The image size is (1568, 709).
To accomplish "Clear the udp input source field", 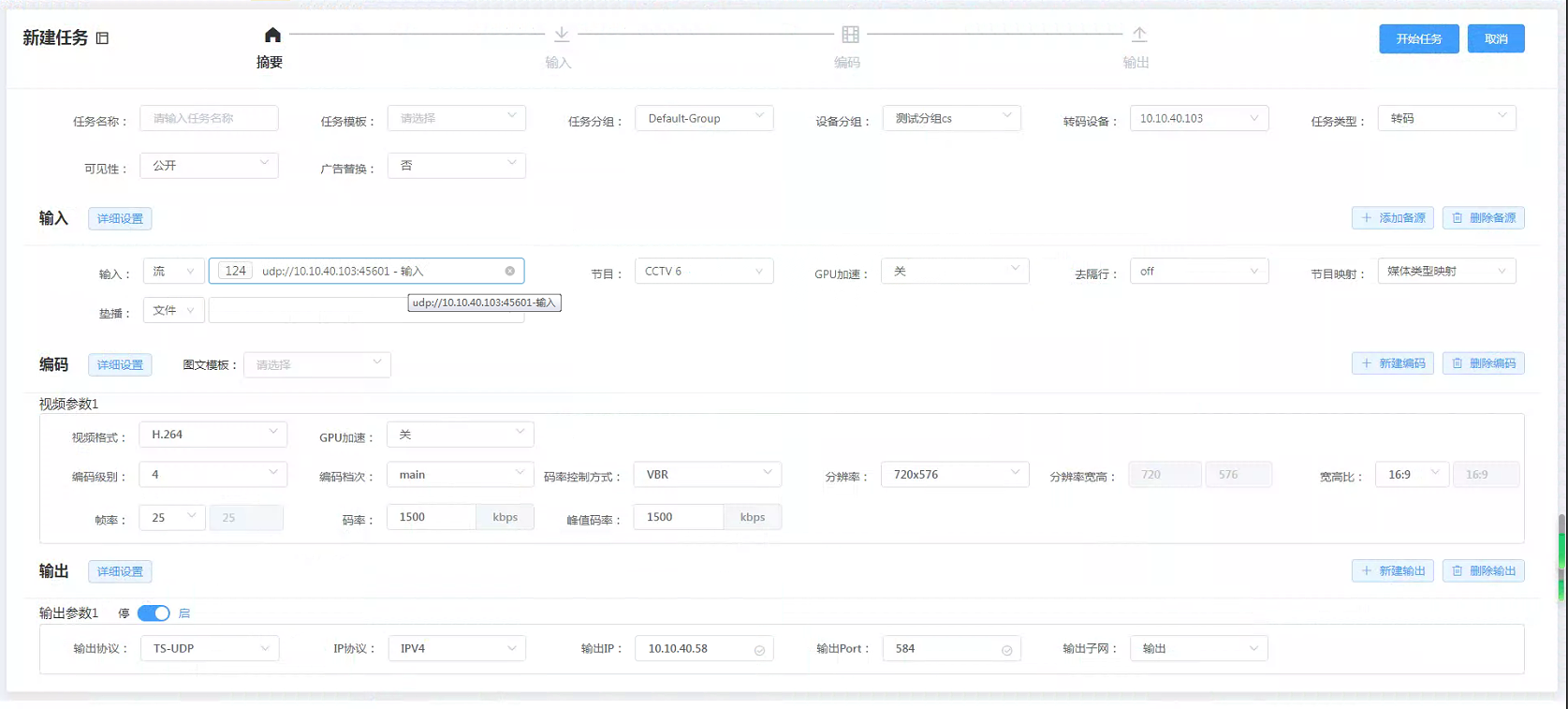I will click(x=510, y=271).
